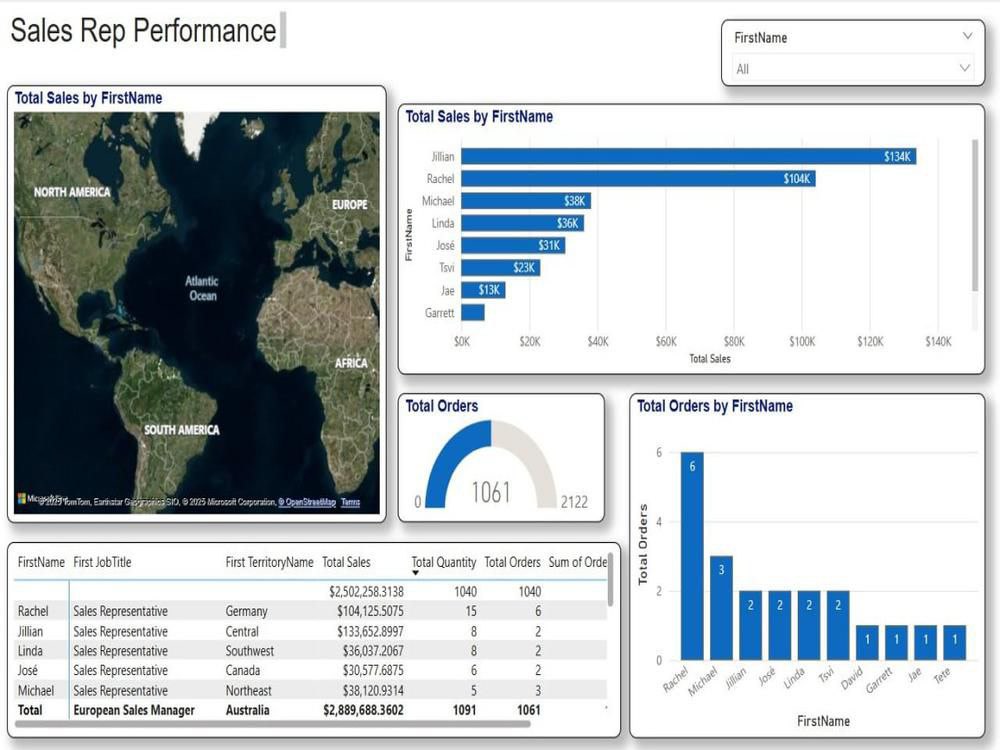Select the Michael row in the table
Image resolution: width=1000 pixels, height=750 pixels.
click(x=310, y=690)
